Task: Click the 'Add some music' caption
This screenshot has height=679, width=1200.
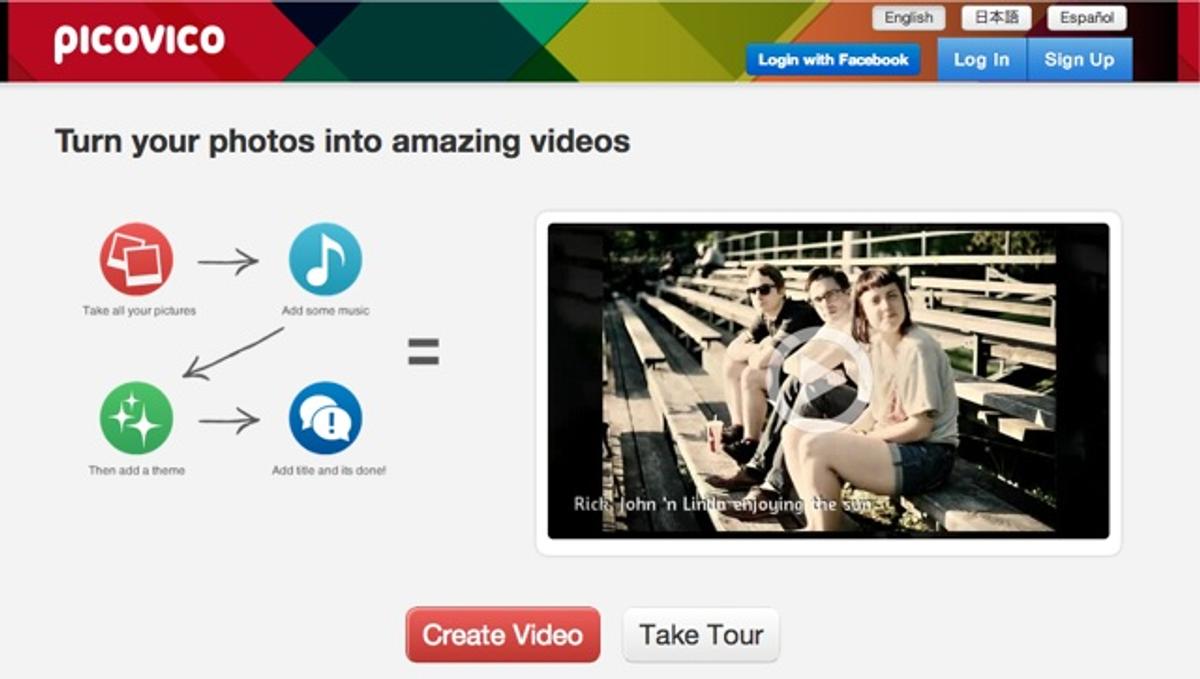Action: pos(325,311)
